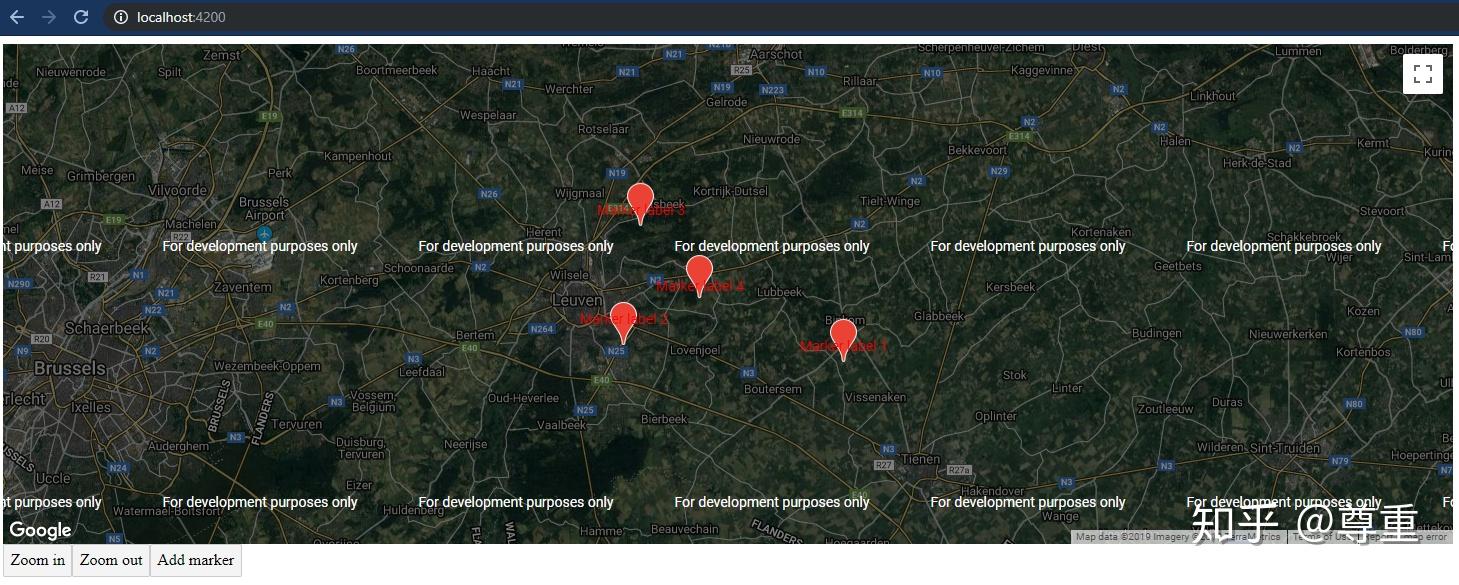1459x585 pixels.
Task: Go back using the browser back arrow
Action: (x=17, y=17)
